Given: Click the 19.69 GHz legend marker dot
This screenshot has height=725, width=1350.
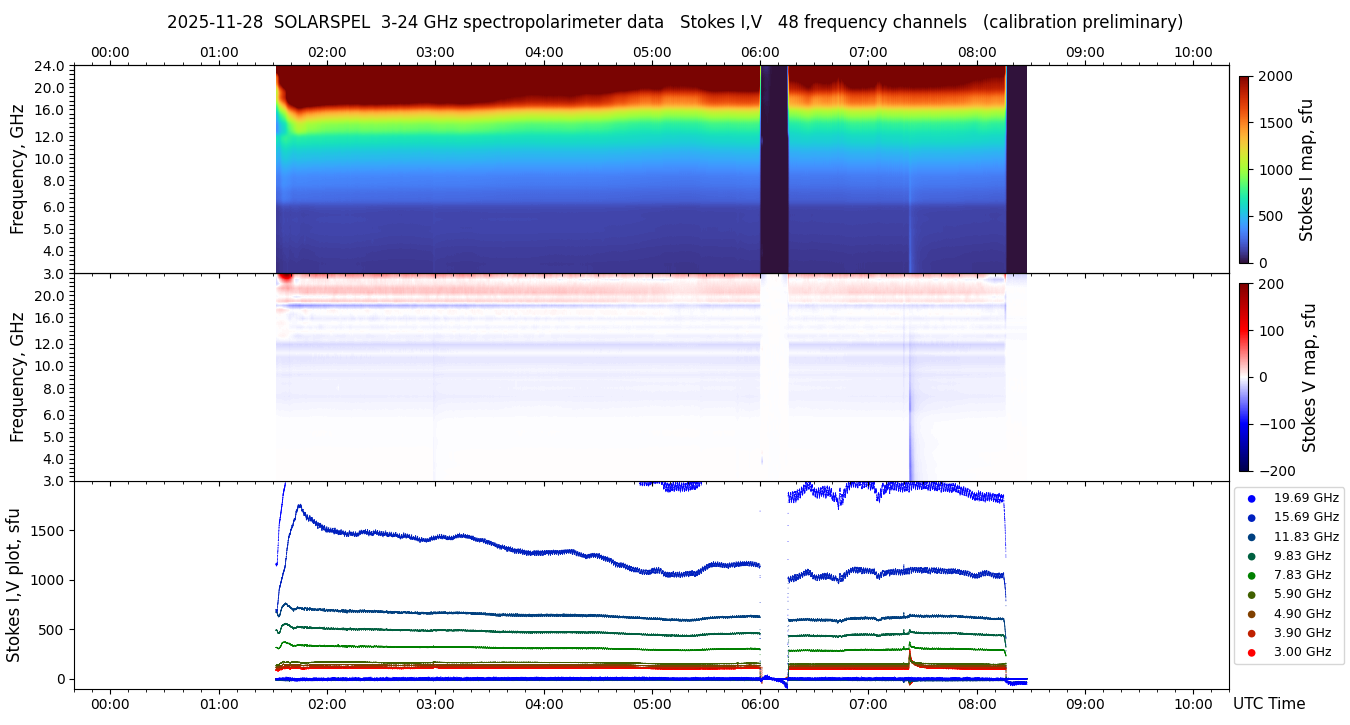Looking at the screenshot, I should pyautogui.click(x=1251, y=498).
